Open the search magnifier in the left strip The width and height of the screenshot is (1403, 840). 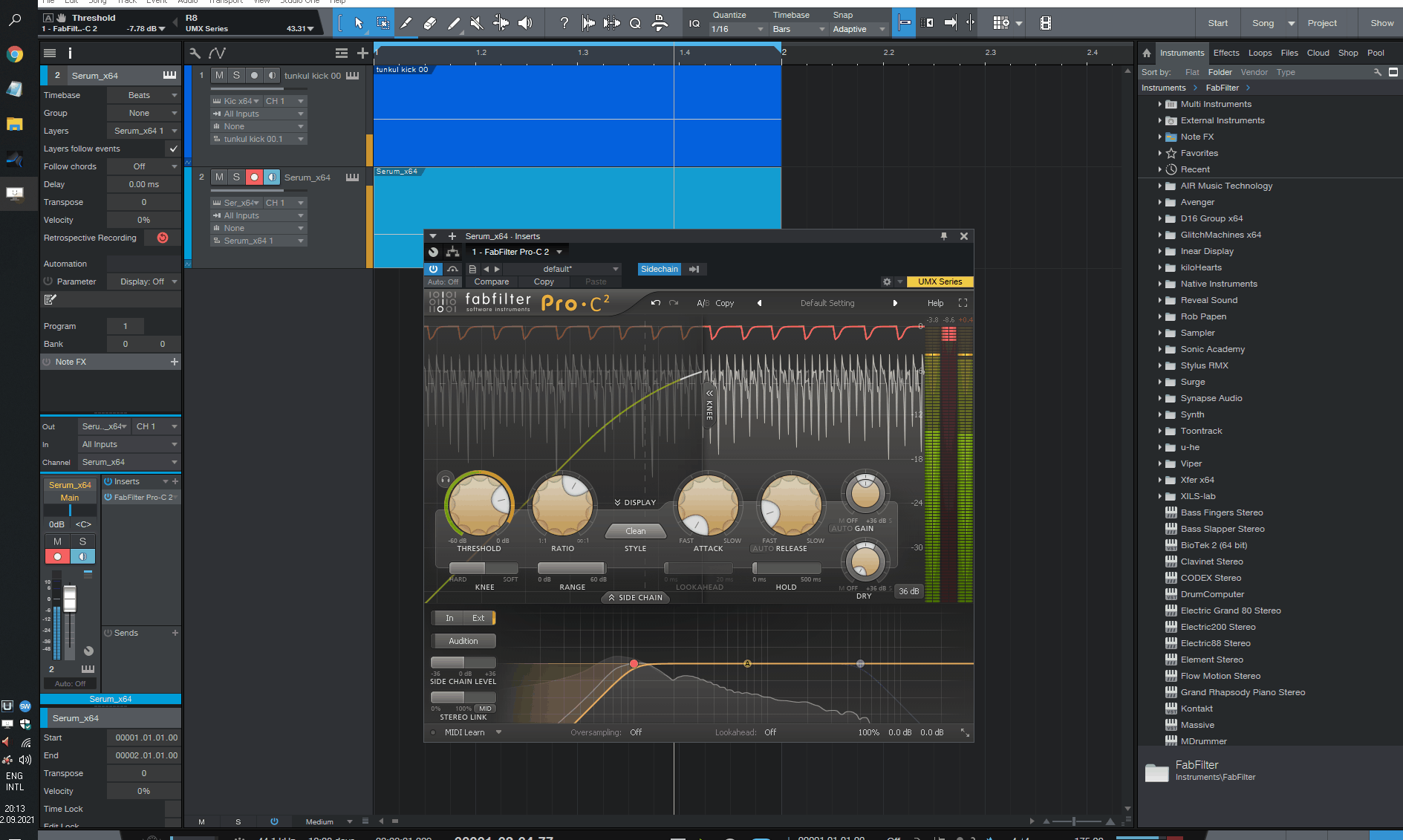point(15,20)
